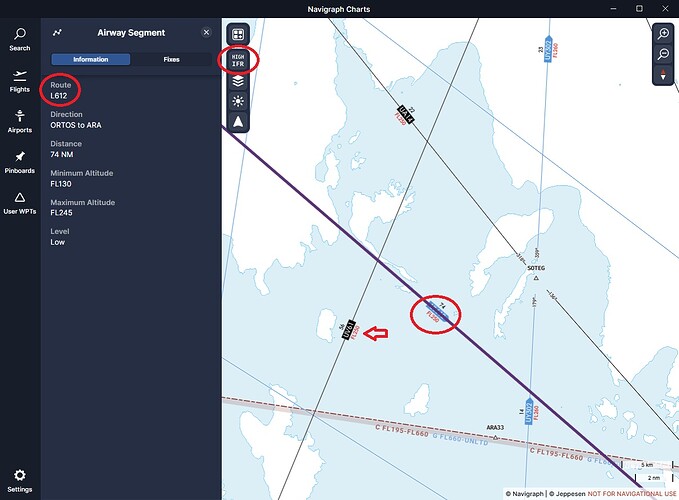This screenshot has width=679, height=500.
Task: Open the Search sidebar item
Action: 20,40
